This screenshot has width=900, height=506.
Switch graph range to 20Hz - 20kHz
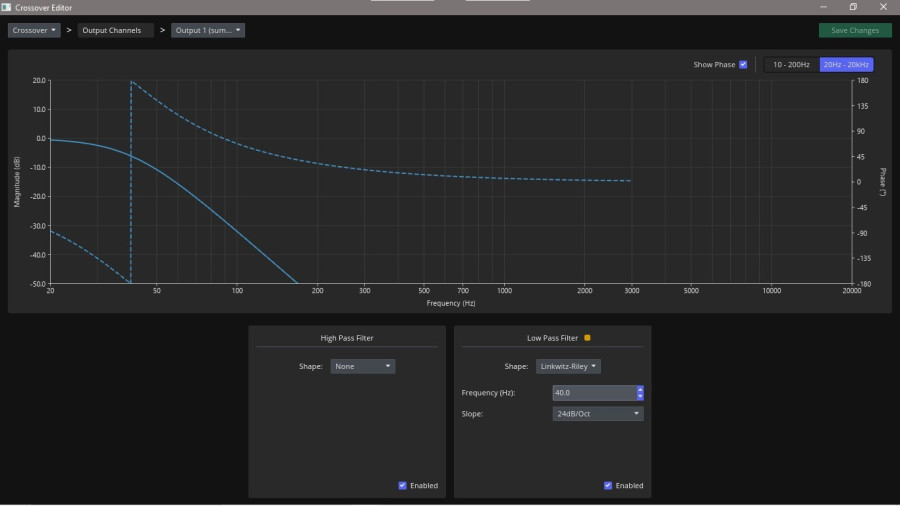pyautogui.click(x=846, y=64)
